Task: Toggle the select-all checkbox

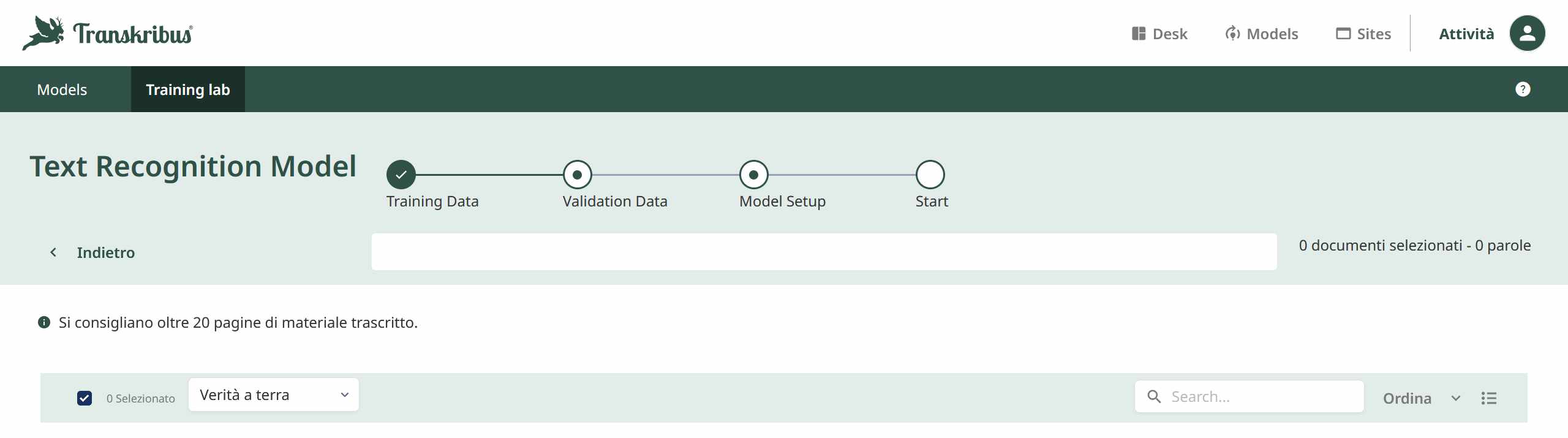Action: pyautogui.click(x=85, y=398)
